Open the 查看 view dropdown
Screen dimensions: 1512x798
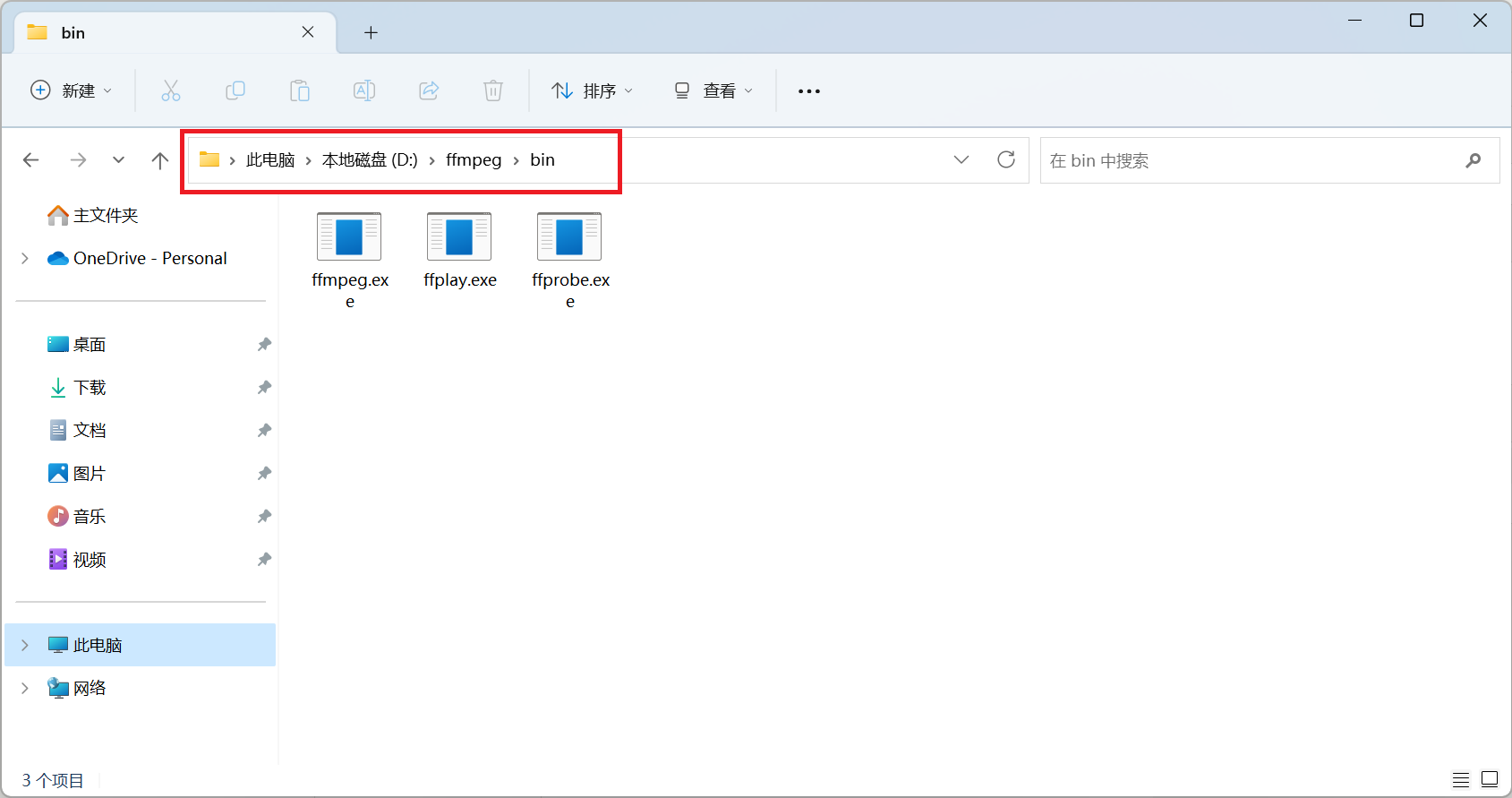coord(713,90)
